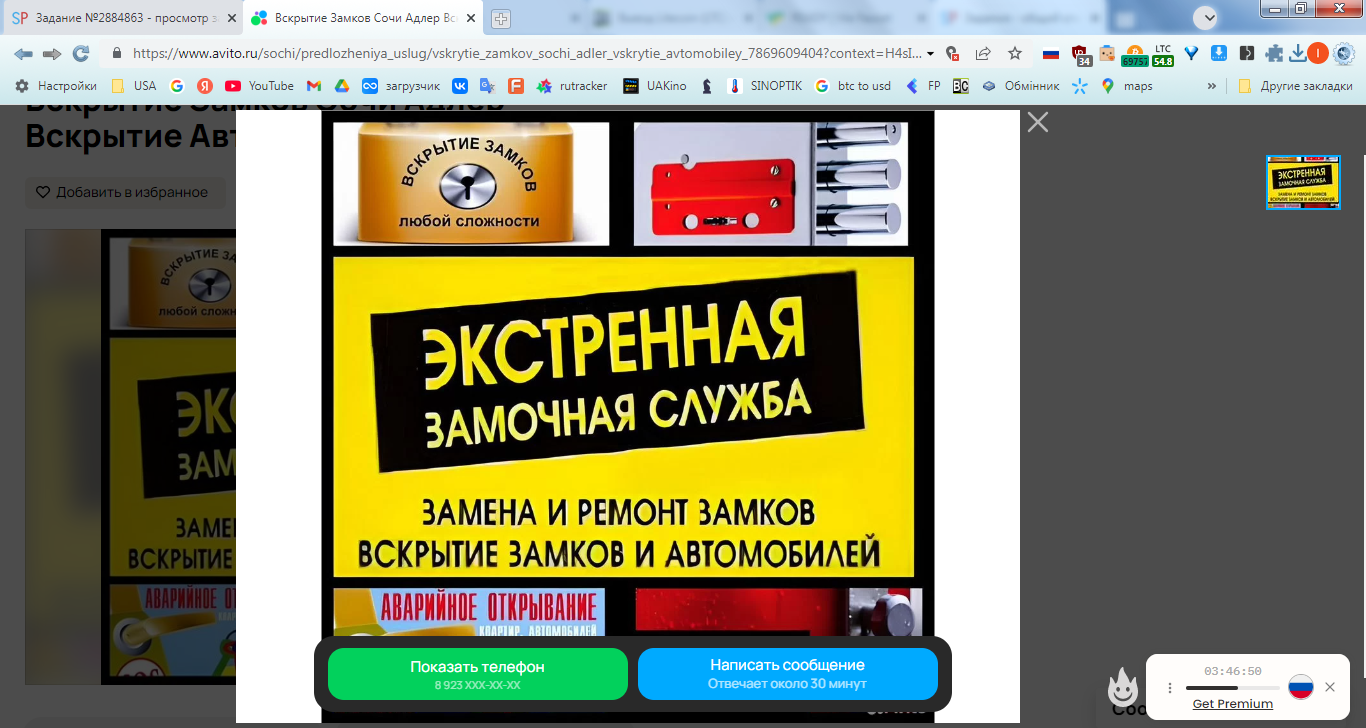Click the round Russian flag in VPN widget

point(1300,687)
